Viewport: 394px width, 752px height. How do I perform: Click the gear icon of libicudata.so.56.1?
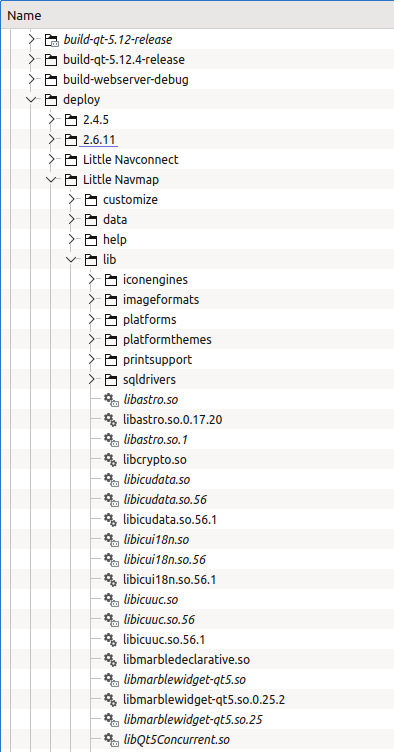[111, 519]
